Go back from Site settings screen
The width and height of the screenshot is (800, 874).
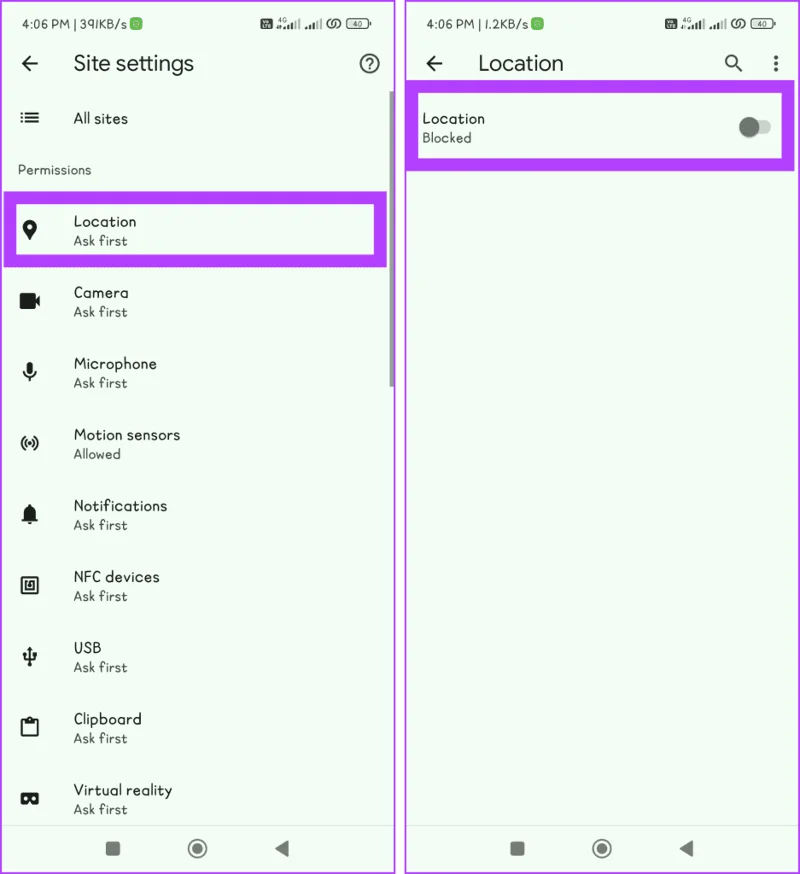click(30, 64)
